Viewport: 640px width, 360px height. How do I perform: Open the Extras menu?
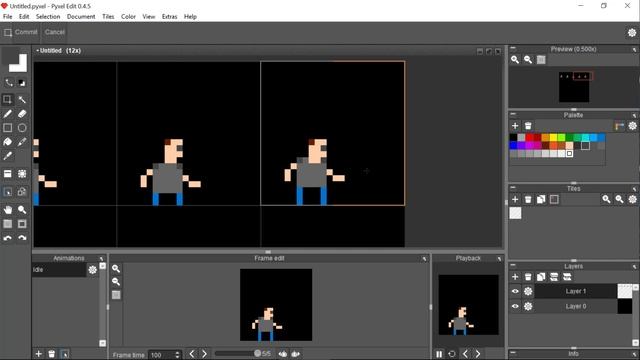tap(169, 17)
